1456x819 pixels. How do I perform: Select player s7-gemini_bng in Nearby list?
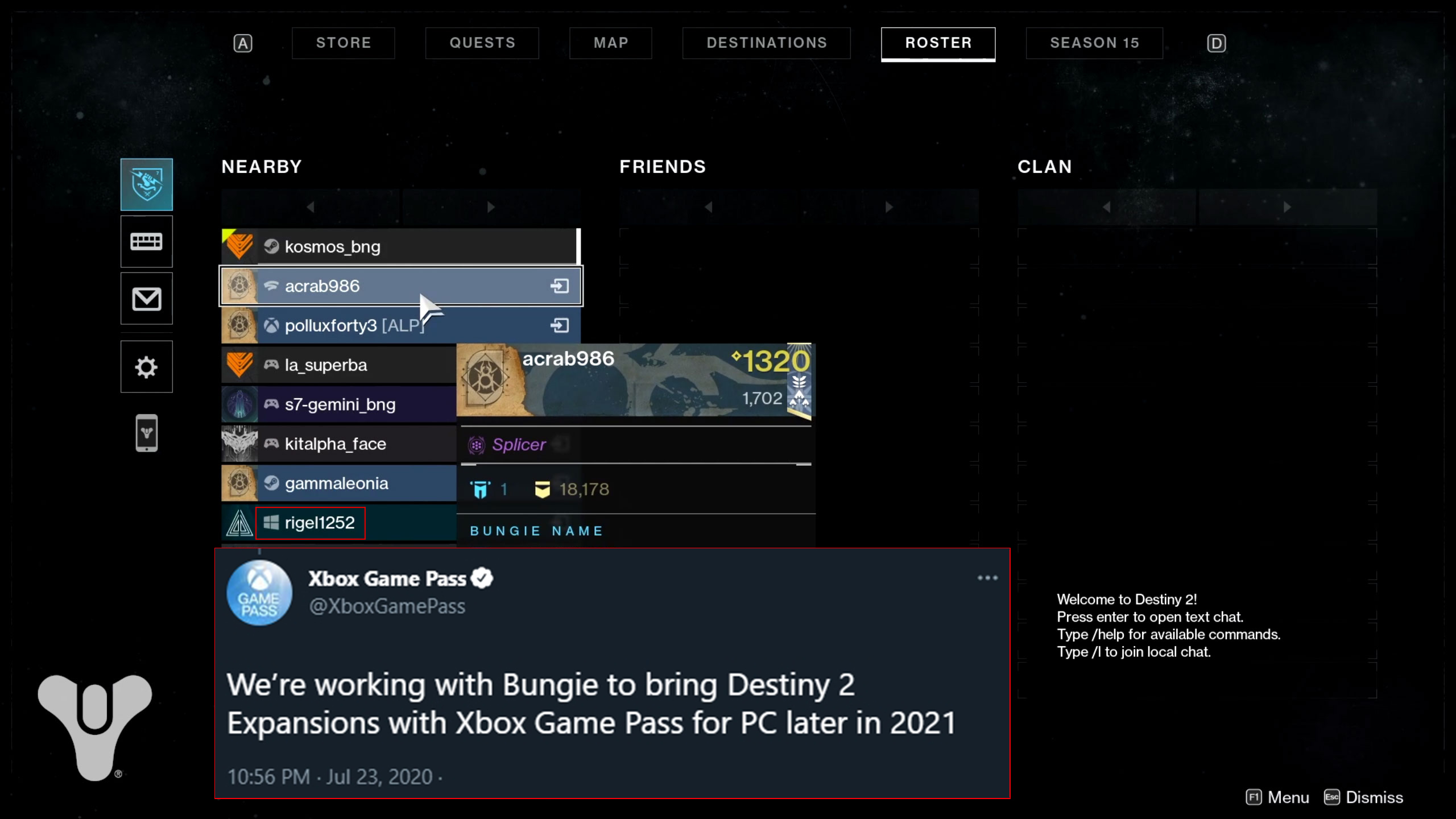(x=339, y=404)
